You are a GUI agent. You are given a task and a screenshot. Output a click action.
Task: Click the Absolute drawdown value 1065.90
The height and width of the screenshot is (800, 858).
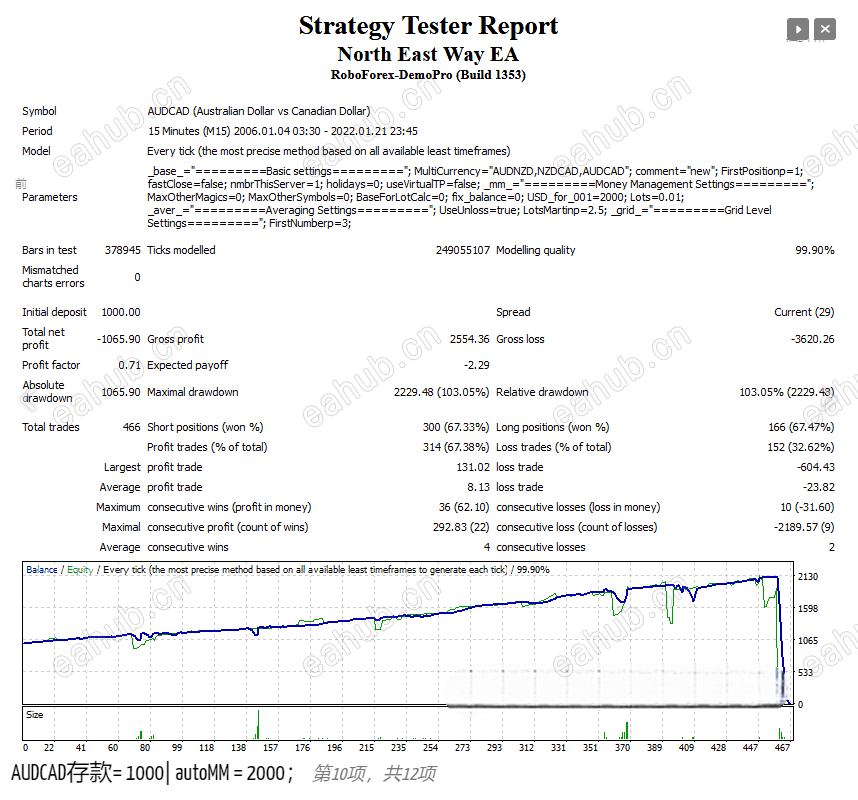click(x=121, y=392)
